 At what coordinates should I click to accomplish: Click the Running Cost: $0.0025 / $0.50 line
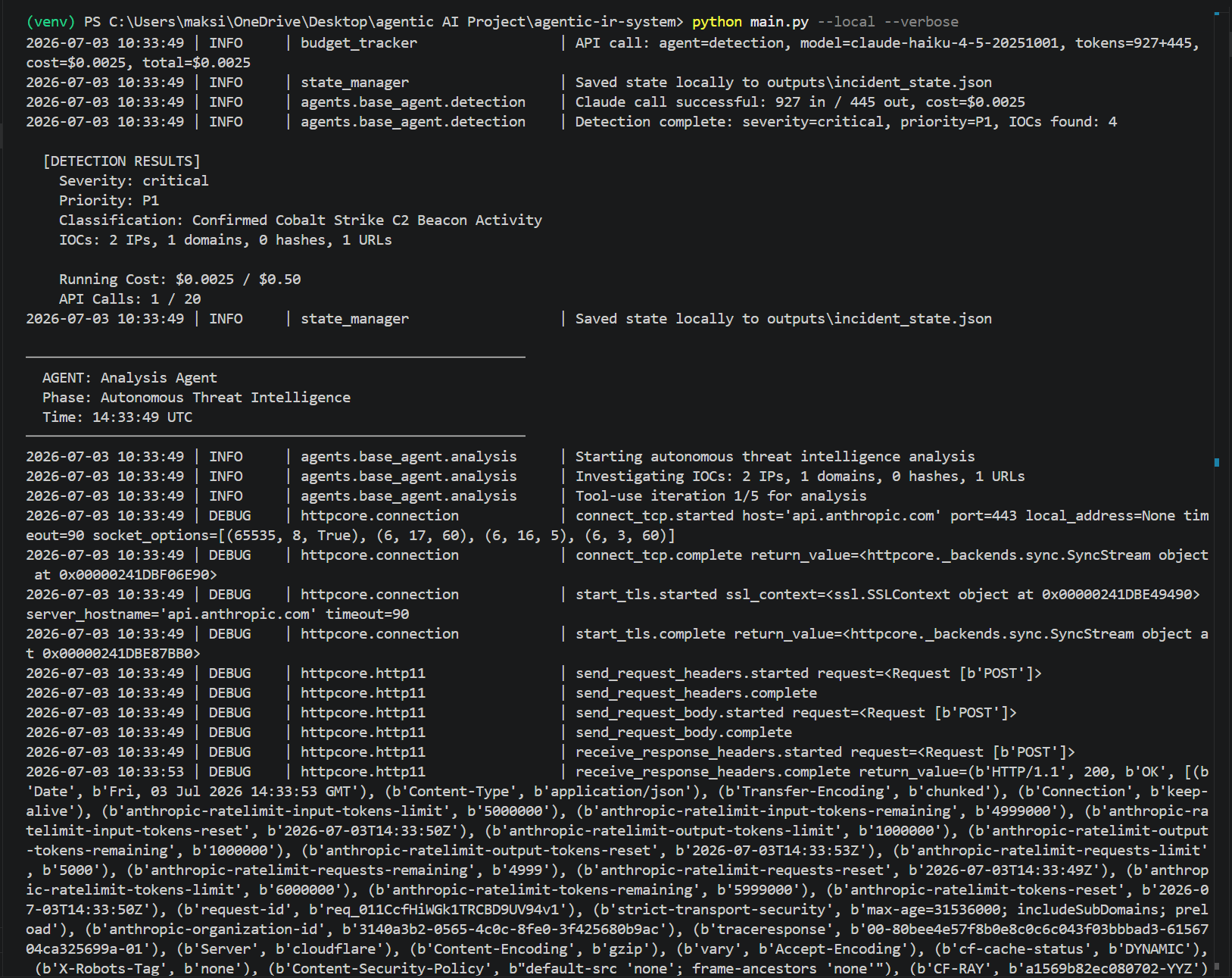[180, 280]
